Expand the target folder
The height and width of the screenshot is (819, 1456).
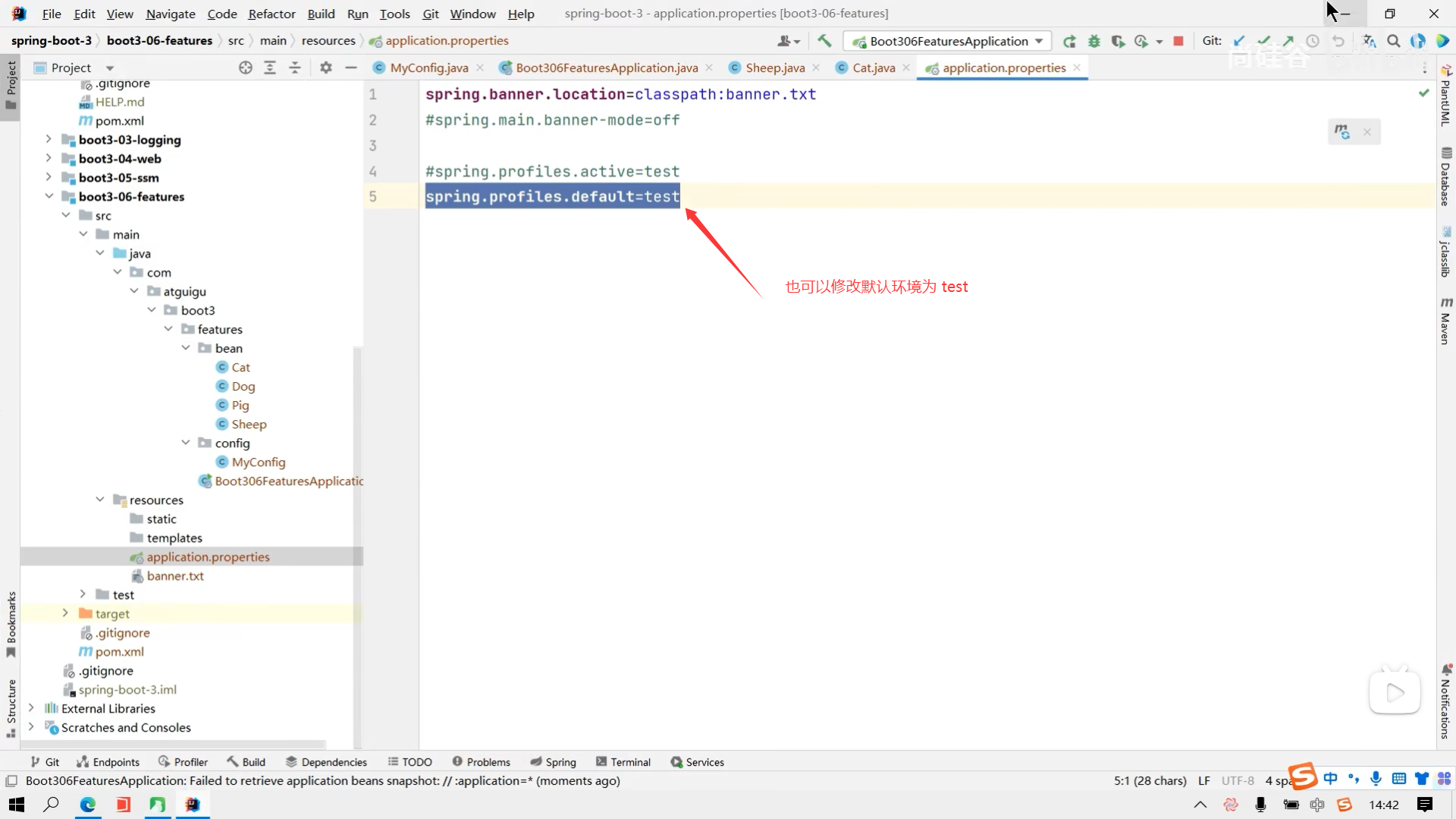point(65,613)
